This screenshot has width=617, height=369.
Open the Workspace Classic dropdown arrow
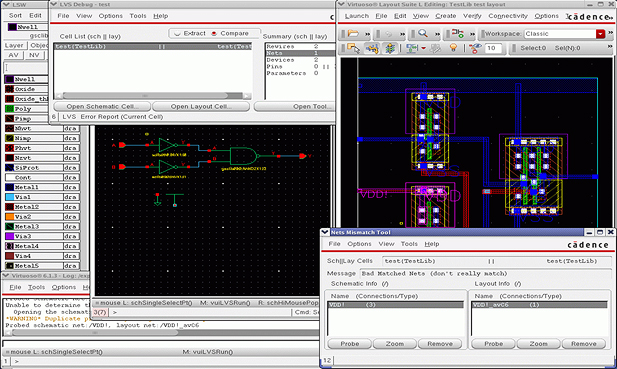pyautogui.click(x=600, y=34)
